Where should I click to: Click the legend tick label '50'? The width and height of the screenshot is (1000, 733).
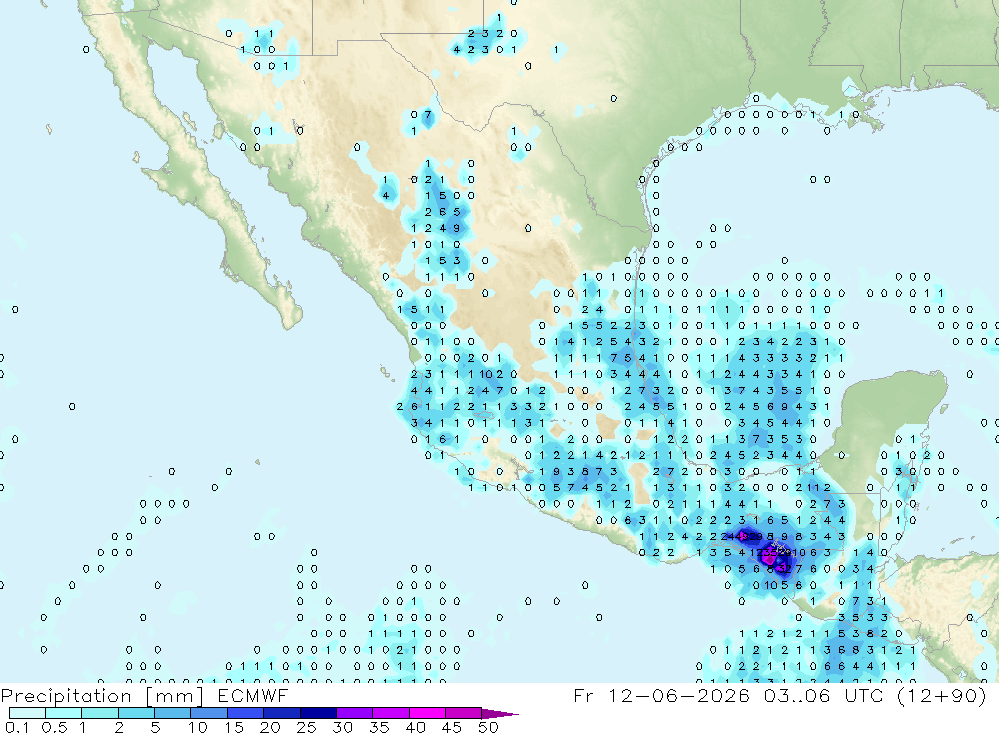[489, 727]
